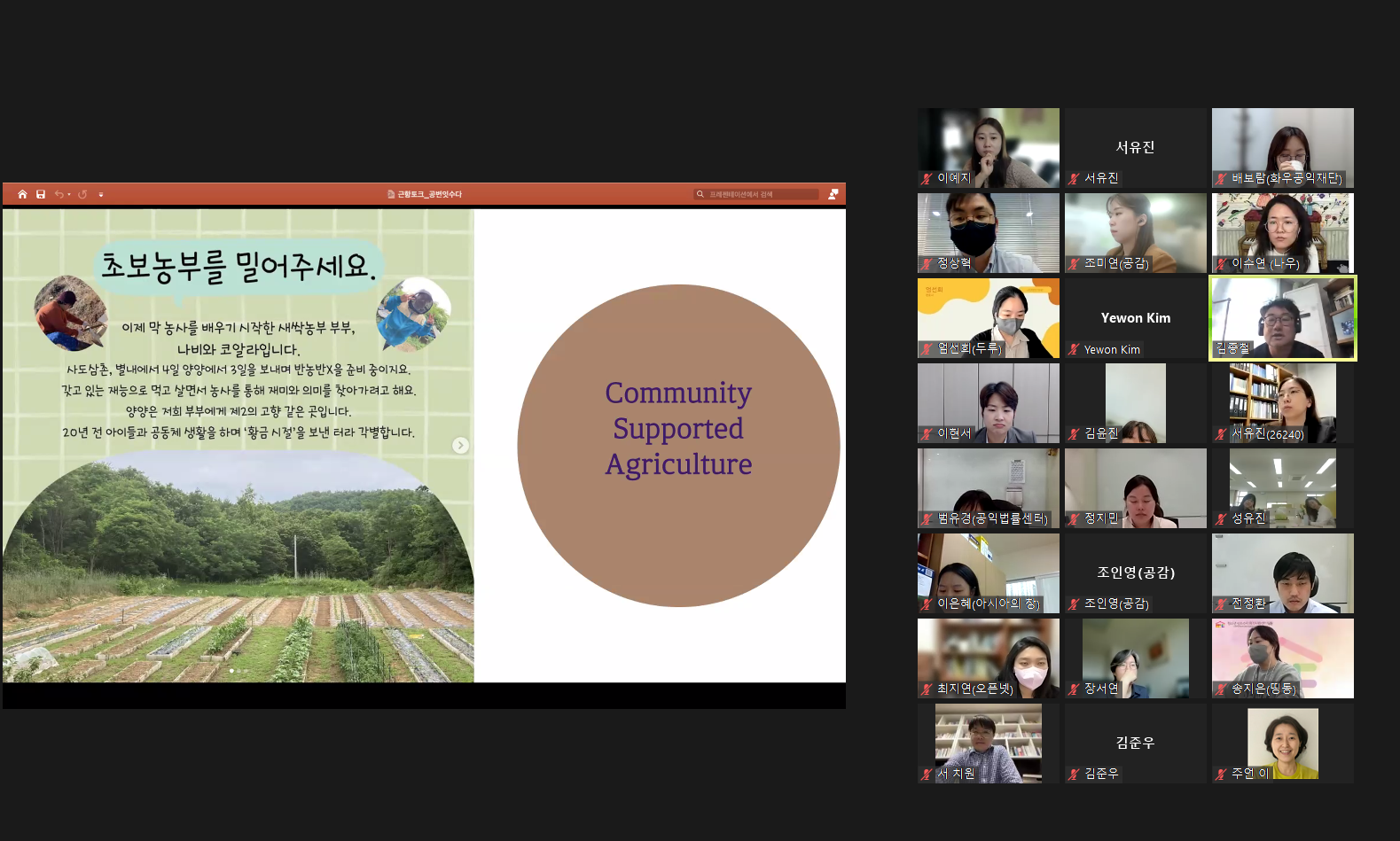
Task: Open the Share person icon in title bar
Action: (x=833, y=194)
